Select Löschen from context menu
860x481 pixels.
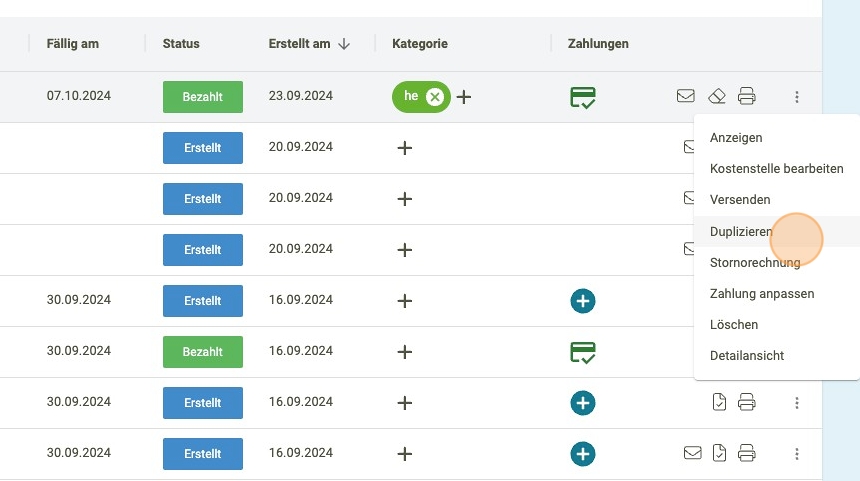pos(734,325)
